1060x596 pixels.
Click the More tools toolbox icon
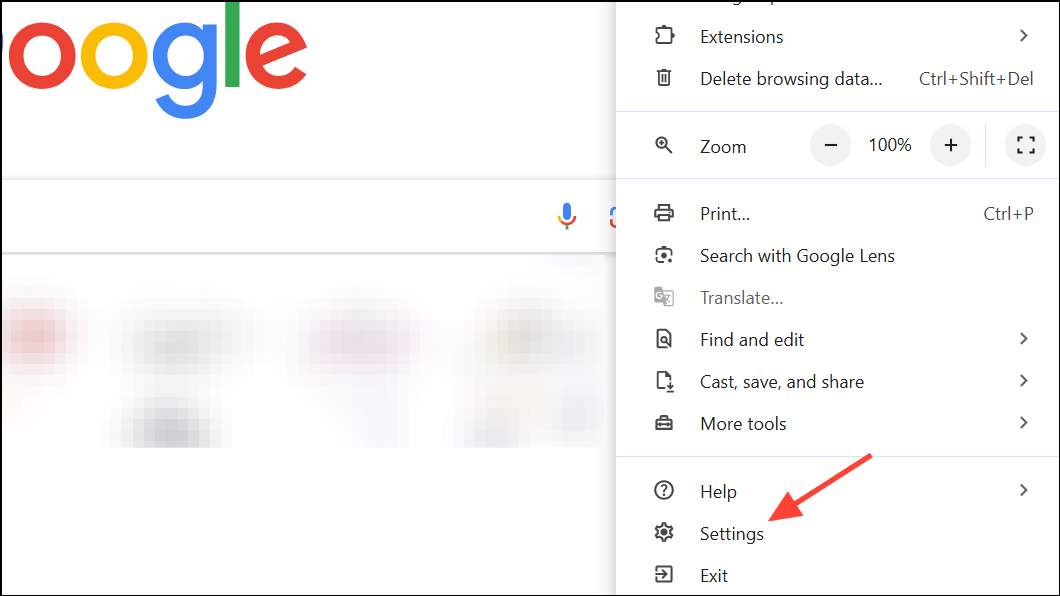coord(664,424)
